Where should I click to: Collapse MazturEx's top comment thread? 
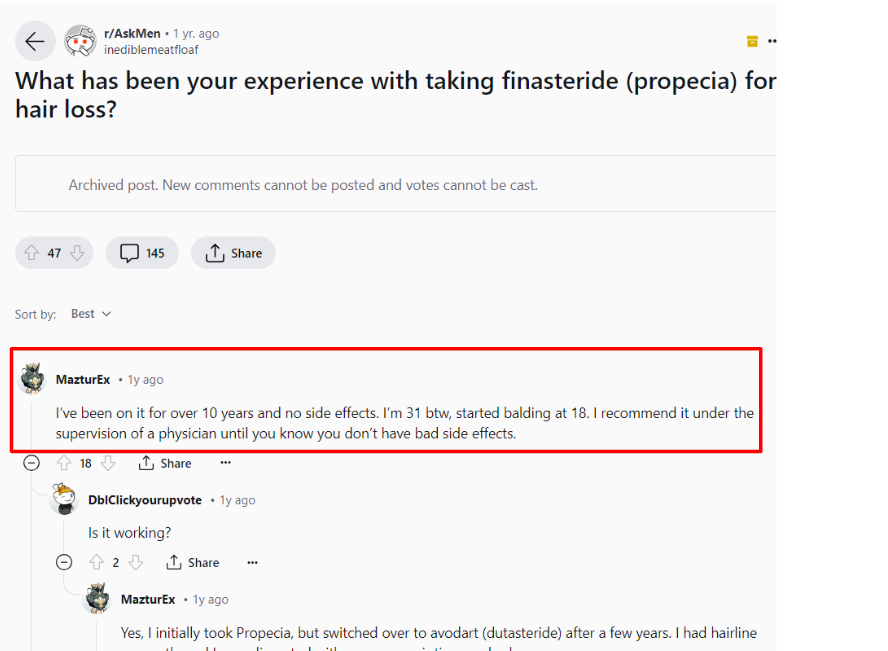(32, 463)
